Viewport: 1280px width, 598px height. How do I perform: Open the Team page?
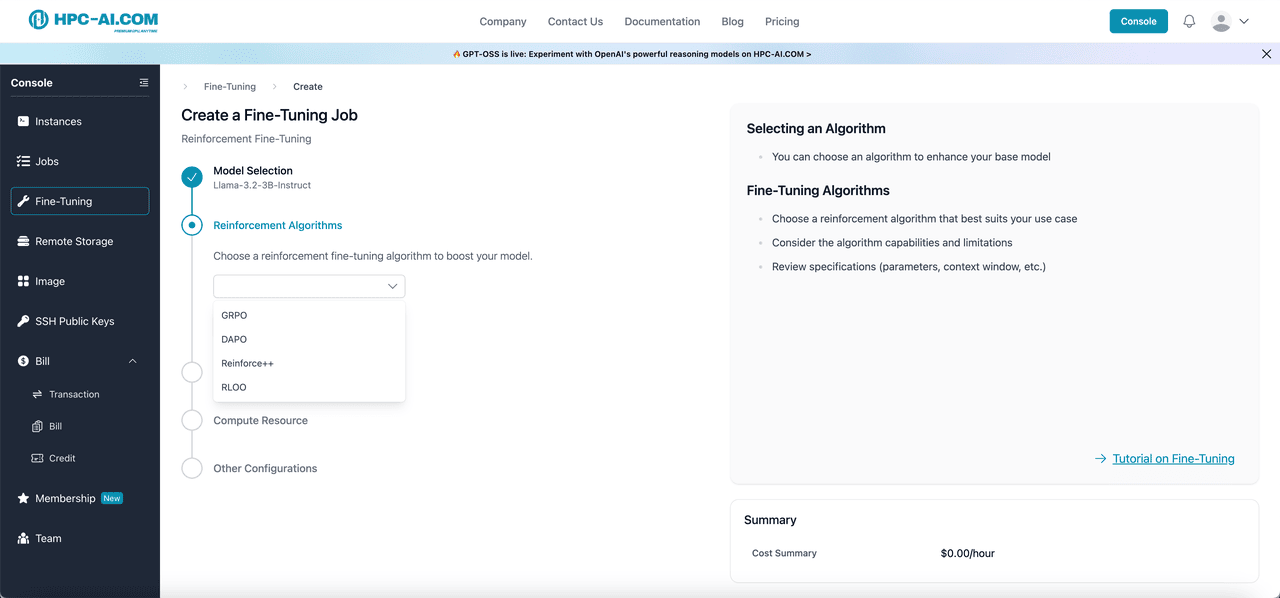[48, 539]
